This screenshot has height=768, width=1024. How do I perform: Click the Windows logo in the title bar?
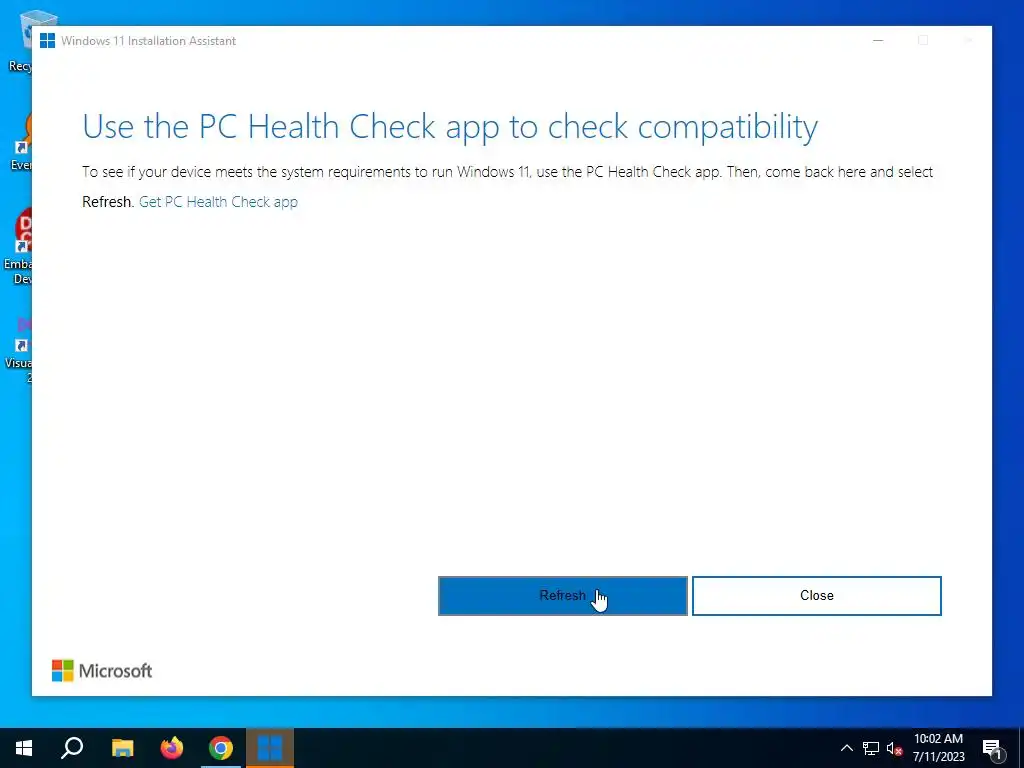(47, 40)
